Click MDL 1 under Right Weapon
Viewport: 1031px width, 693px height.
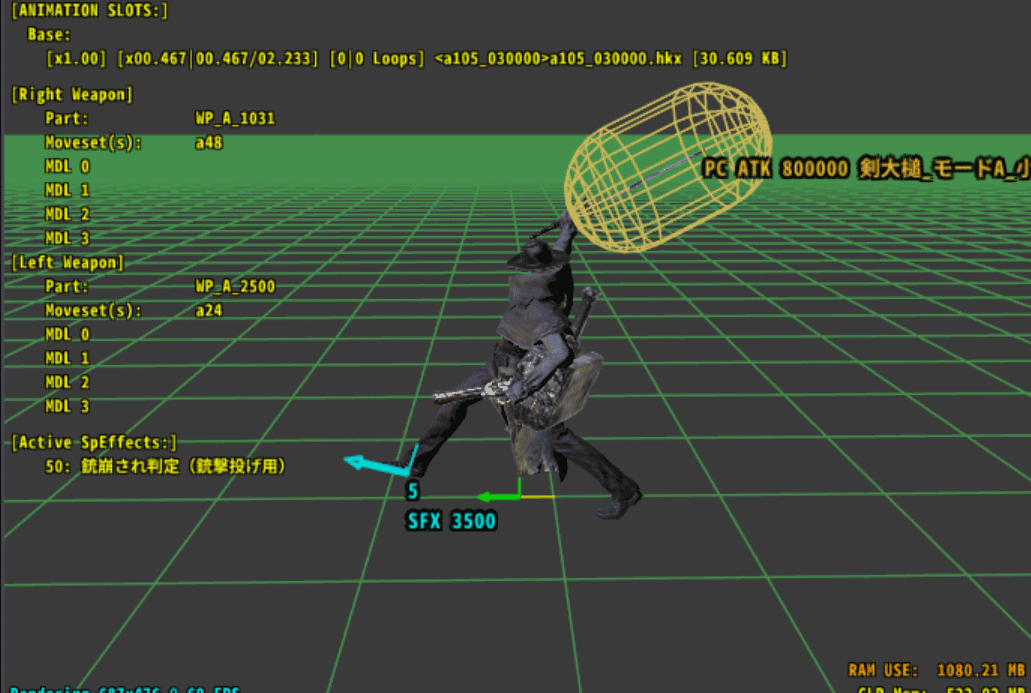pyautogui.click(x=67, y=191)
